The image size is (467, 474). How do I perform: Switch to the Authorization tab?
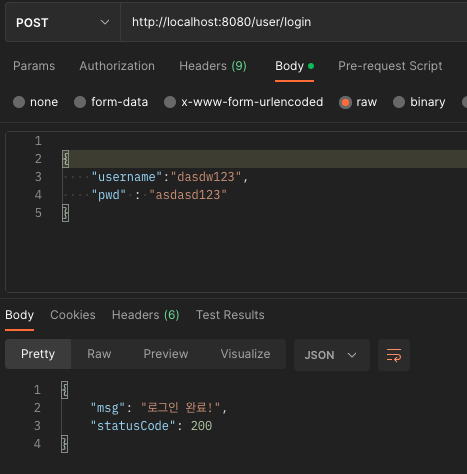pyautogui.click(x=117, y=66)
